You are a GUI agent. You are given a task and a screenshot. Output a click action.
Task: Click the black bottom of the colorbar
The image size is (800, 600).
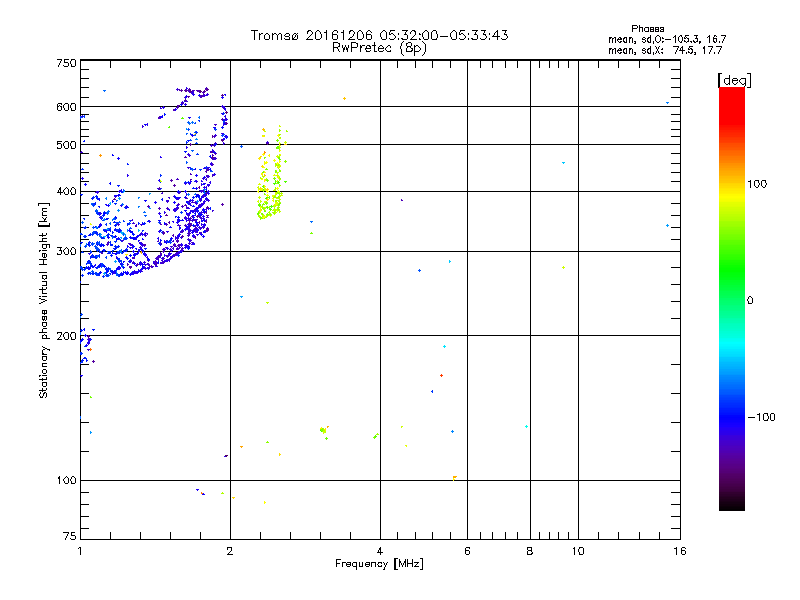tap(732, 503)
